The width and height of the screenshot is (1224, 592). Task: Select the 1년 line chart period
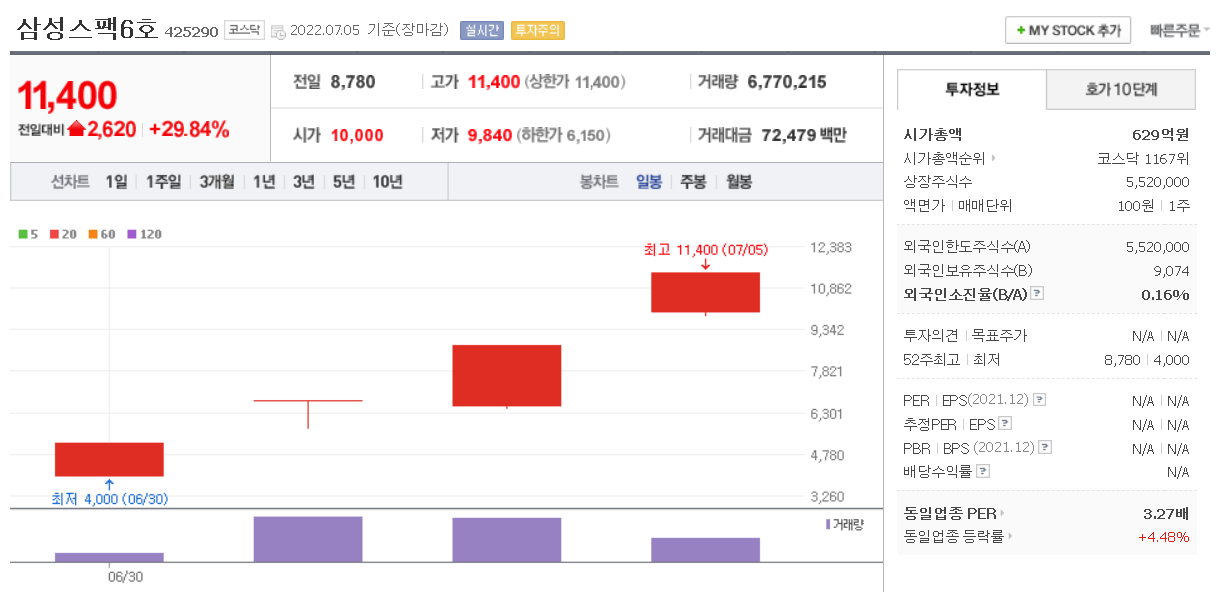pyautogui.click(x=264, y=181)
